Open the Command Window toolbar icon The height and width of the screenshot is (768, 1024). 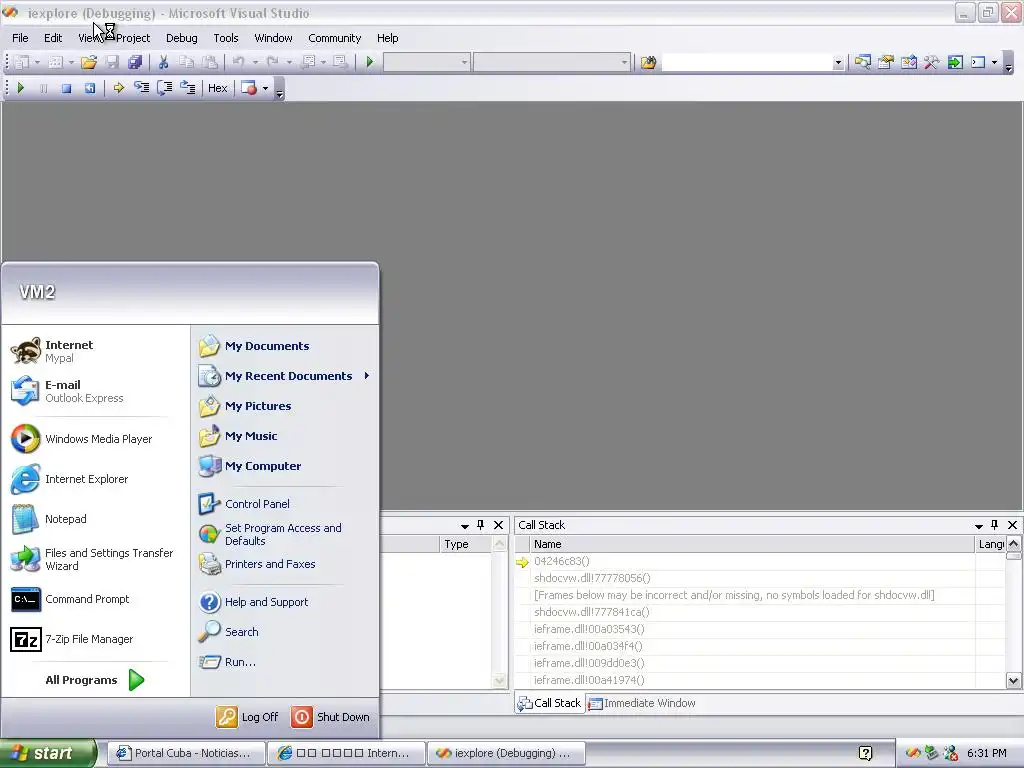(978, 62)
